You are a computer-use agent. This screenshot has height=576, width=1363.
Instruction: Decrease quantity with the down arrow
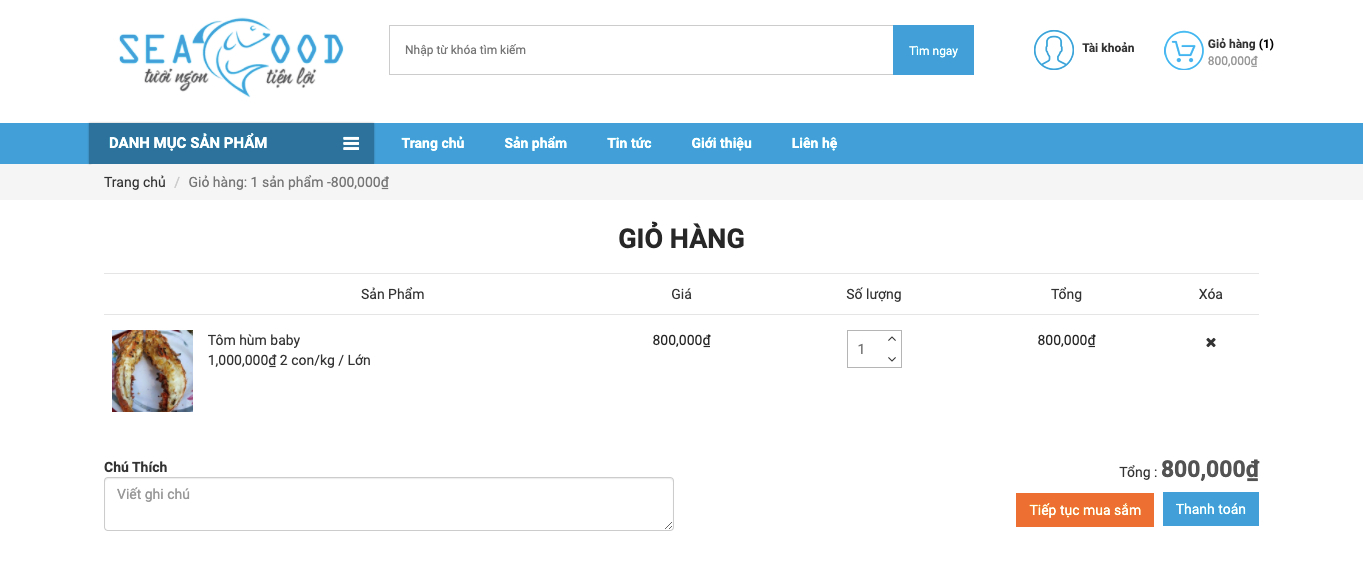[892, 358]
